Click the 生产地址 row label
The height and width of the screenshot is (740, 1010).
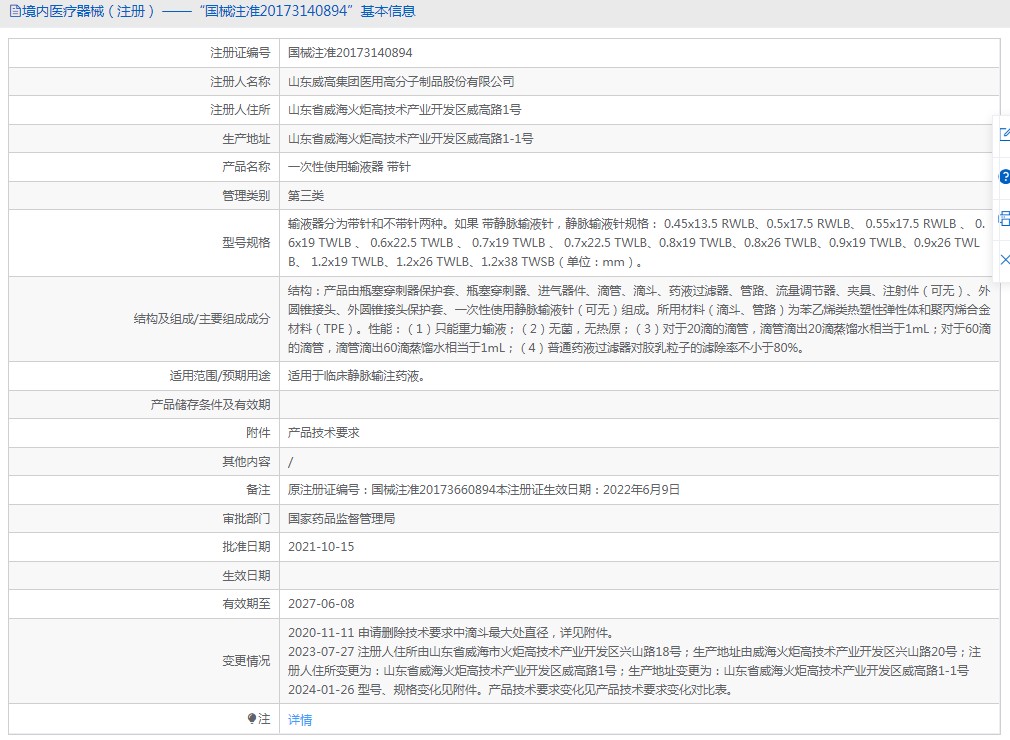click(x=246, y=138)
